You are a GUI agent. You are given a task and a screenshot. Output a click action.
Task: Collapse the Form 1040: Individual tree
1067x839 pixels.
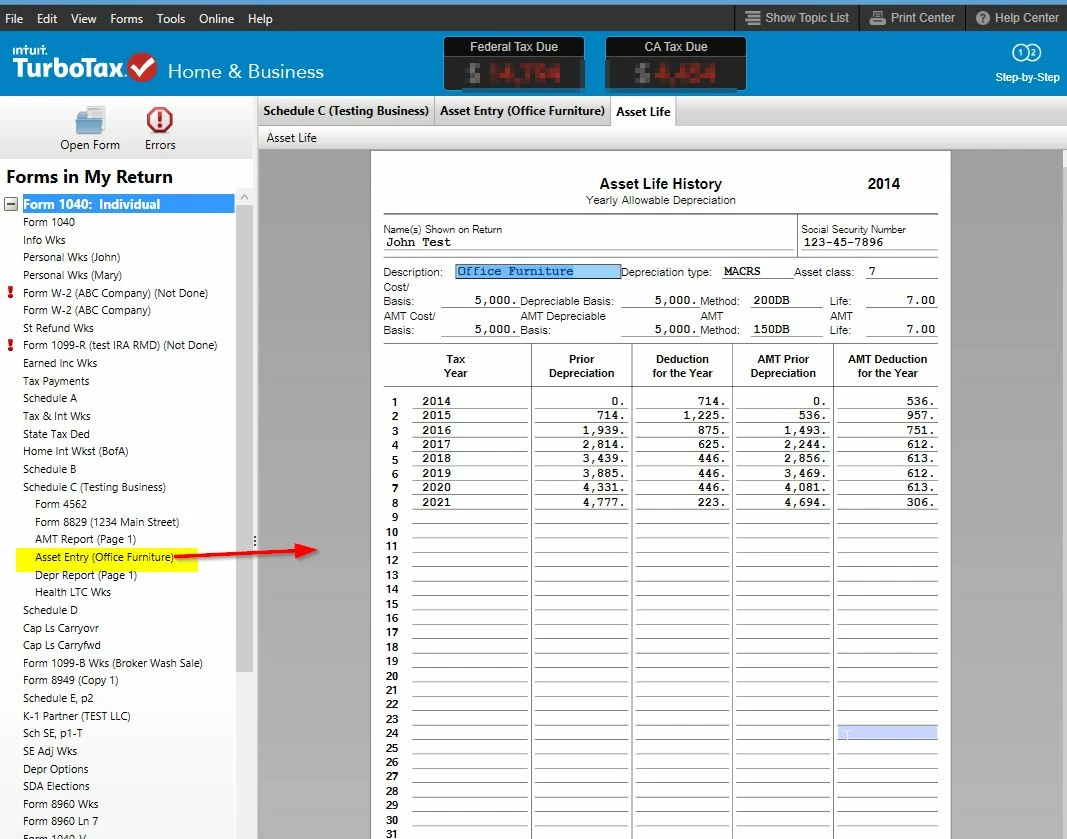11,204
